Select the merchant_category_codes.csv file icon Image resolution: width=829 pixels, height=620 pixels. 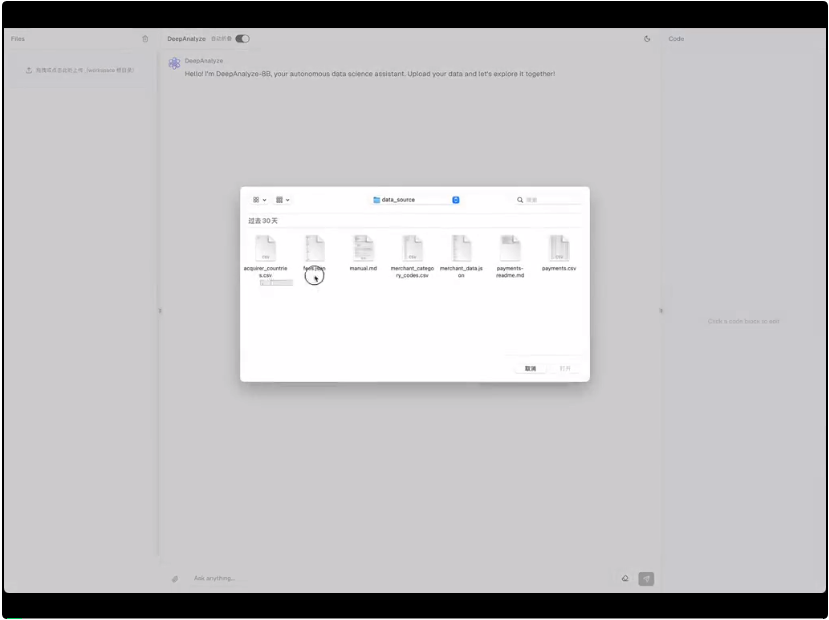point(412,249)
